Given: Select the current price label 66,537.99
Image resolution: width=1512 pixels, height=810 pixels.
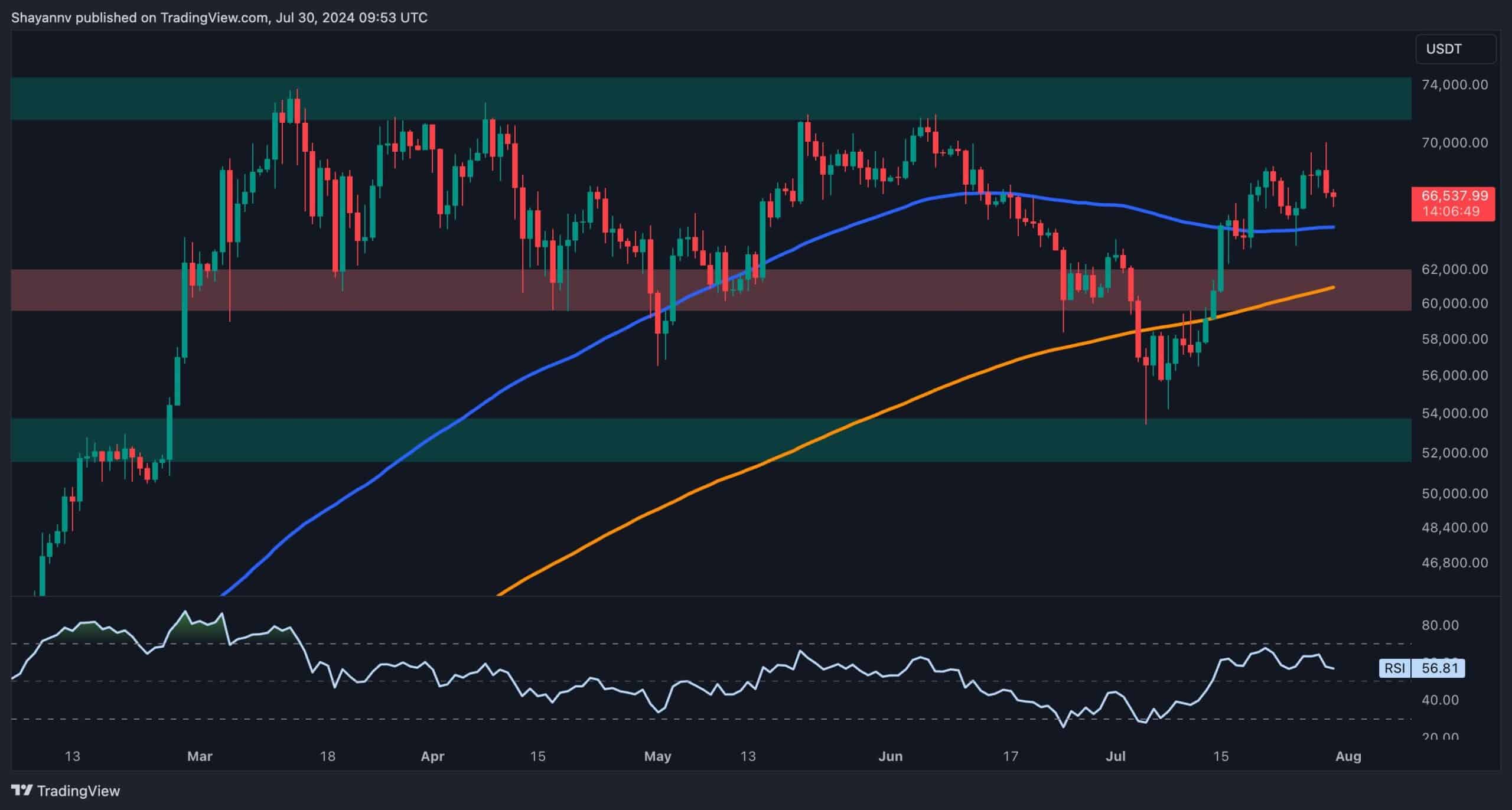Looking at the screenshot, I should 1454,195.
